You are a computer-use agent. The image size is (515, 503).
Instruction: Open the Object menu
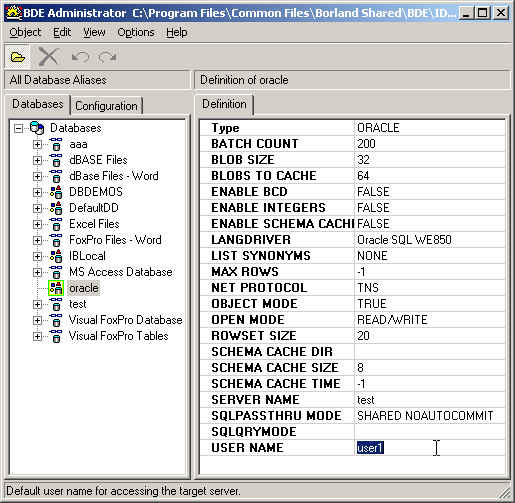[25, 32]
